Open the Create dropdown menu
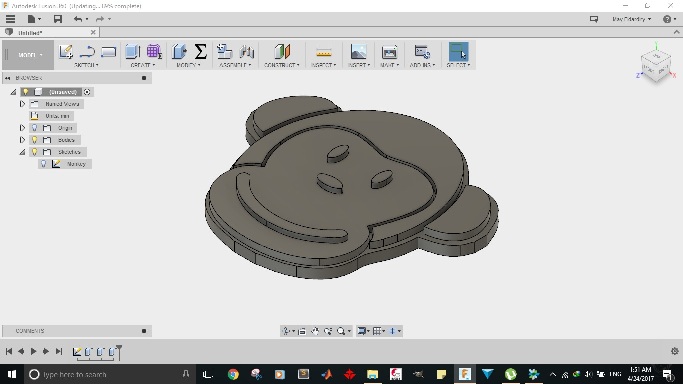The height and width of the screenshot is (384, 683). click(143, 65)
